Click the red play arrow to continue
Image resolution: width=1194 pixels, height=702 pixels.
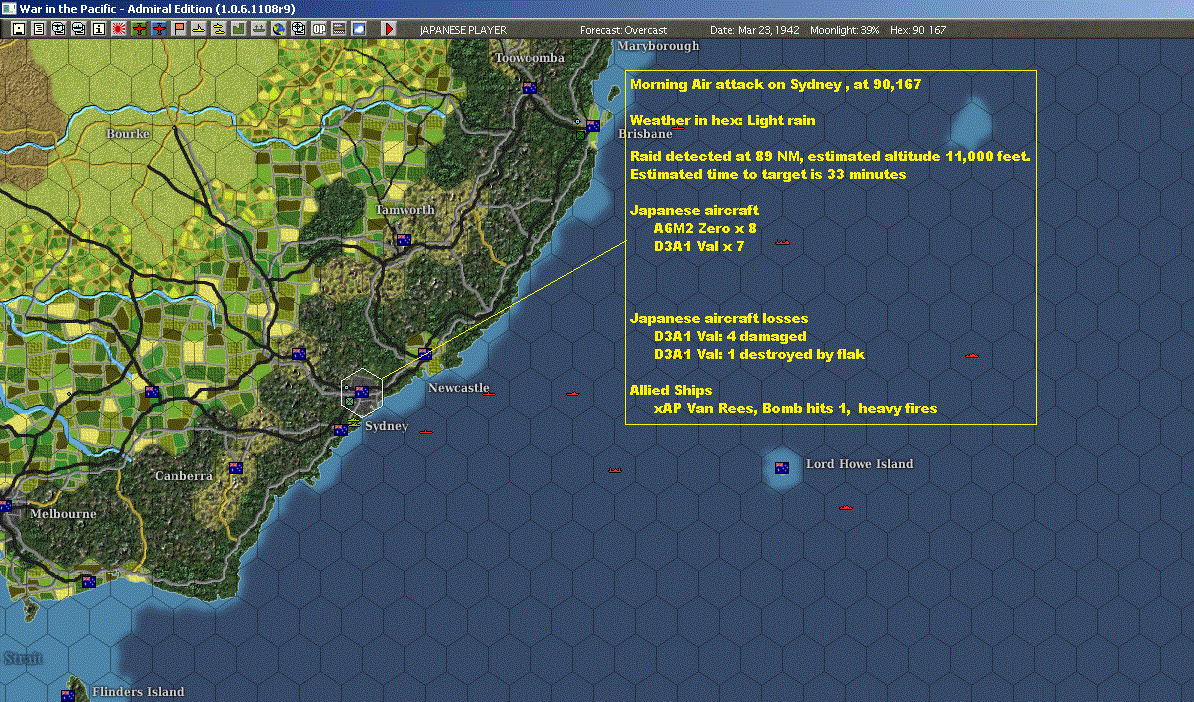(x=388, y=29)
